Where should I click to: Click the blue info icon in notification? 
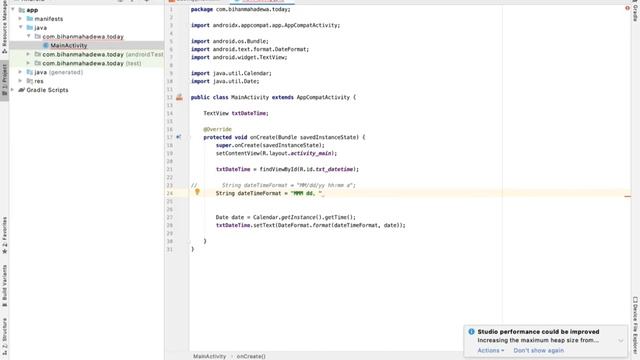[471, 331]
